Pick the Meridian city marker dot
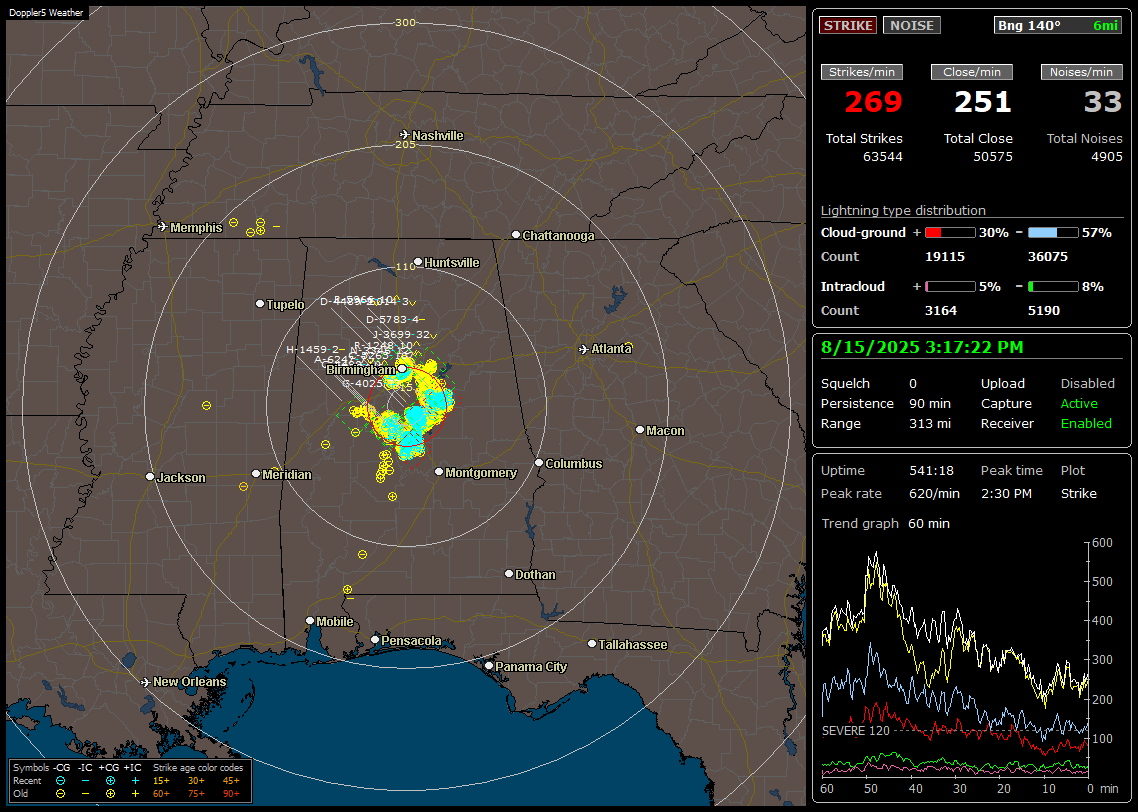 (255, 474)
